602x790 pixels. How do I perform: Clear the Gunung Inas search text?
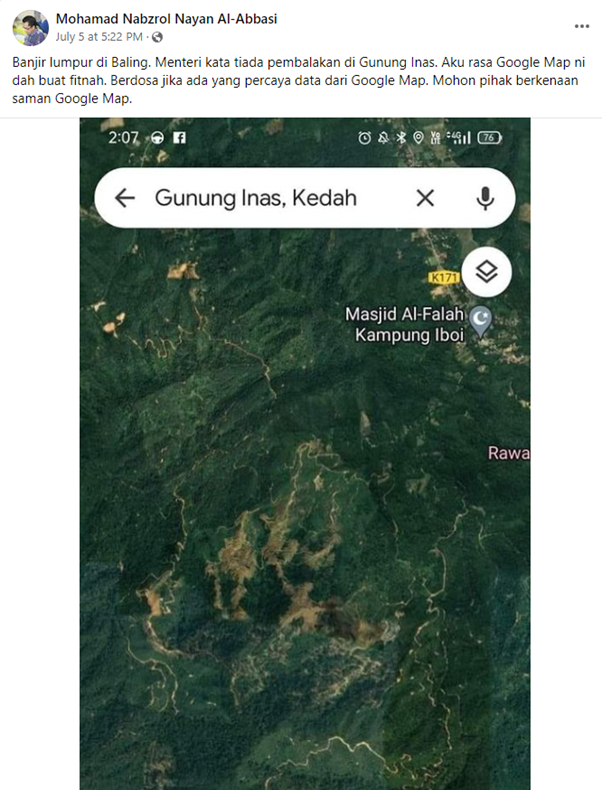tap(425, 198)
